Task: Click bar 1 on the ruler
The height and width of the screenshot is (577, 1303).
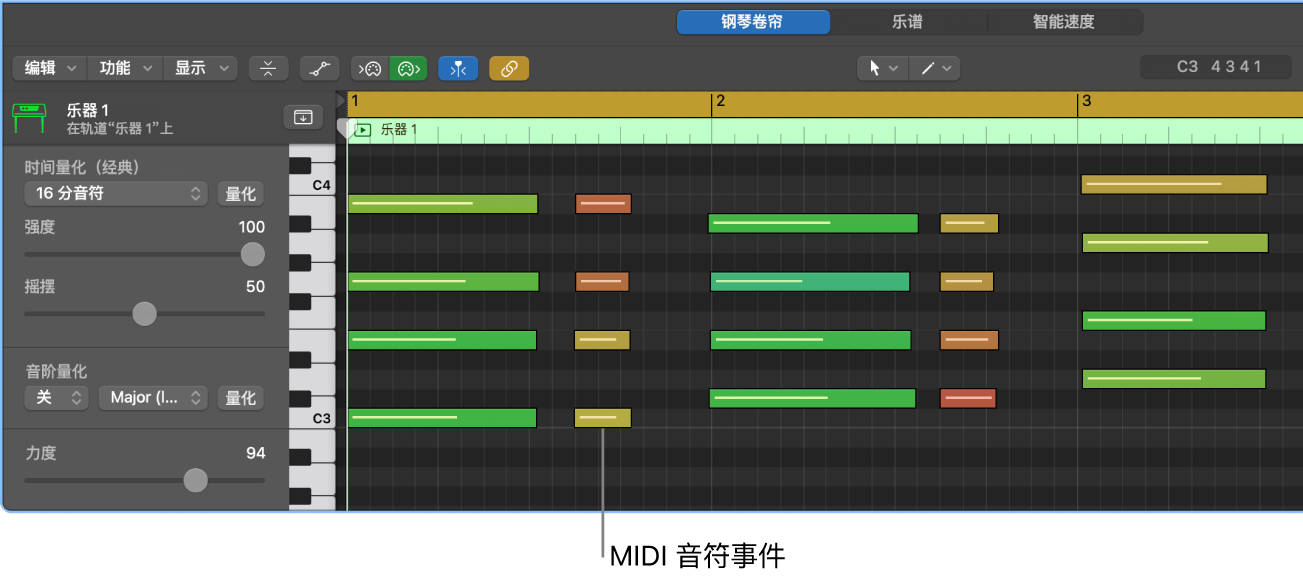Action: [355, 101]
